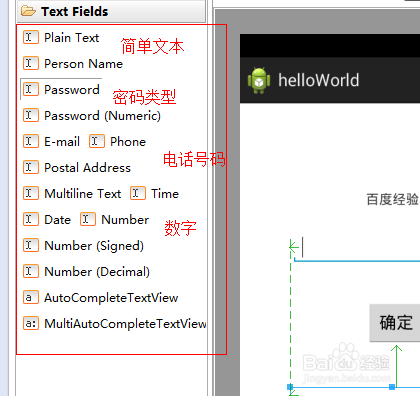The height and width of the screenshot is (396, 420).
Task: Pick the Number field icon
Action: point(88,219)
